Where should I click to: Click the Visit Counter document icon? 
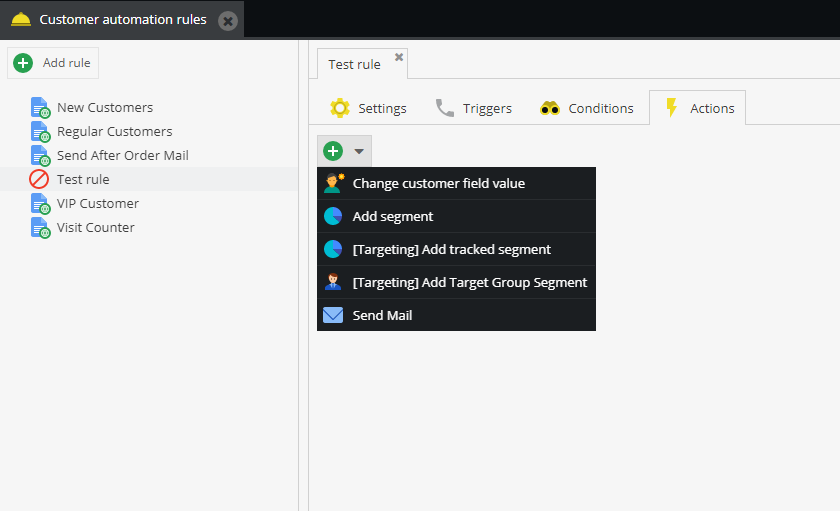pyautogui.click(x=40, y=228)
